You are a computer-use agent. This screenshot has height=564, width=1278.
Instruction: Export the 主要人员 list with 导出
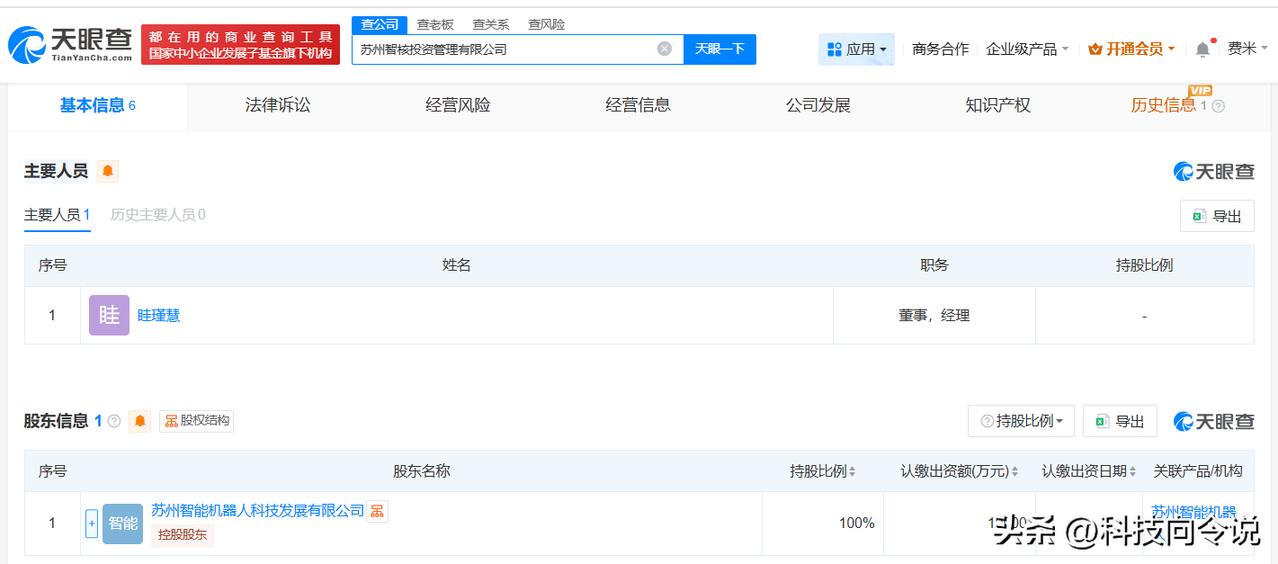[x=1217, y=216]
